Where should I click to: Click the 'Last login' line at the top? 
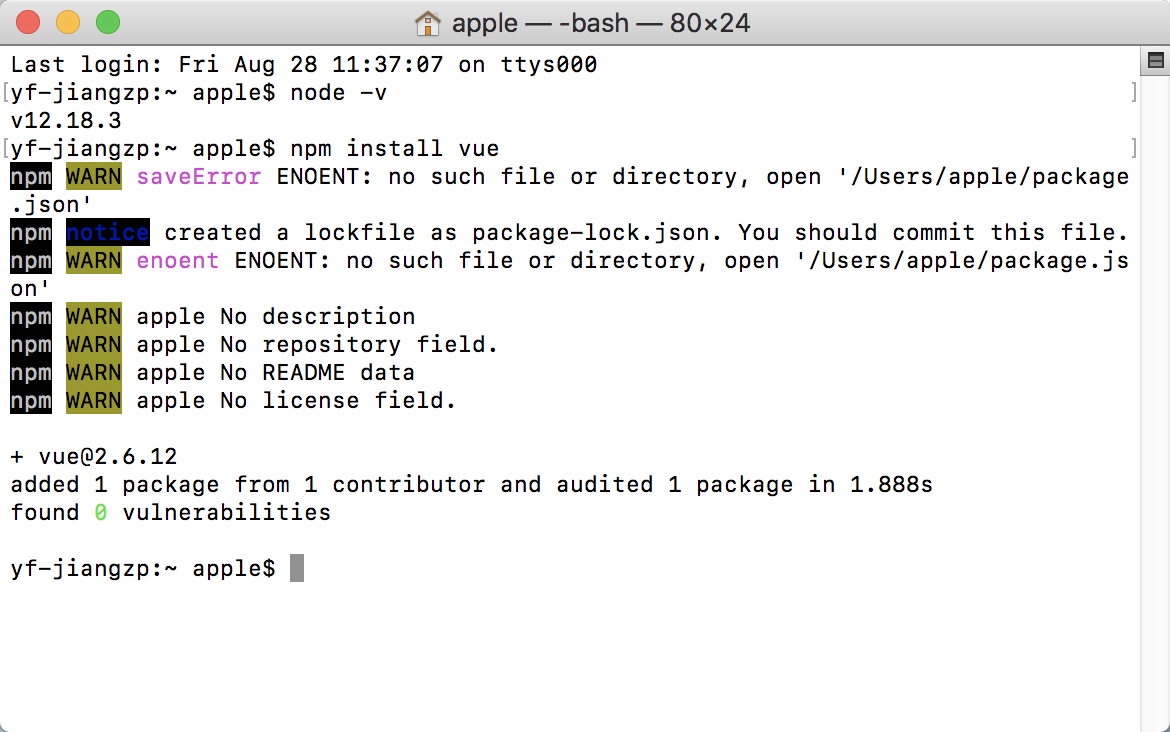click(x=304, y=65)
